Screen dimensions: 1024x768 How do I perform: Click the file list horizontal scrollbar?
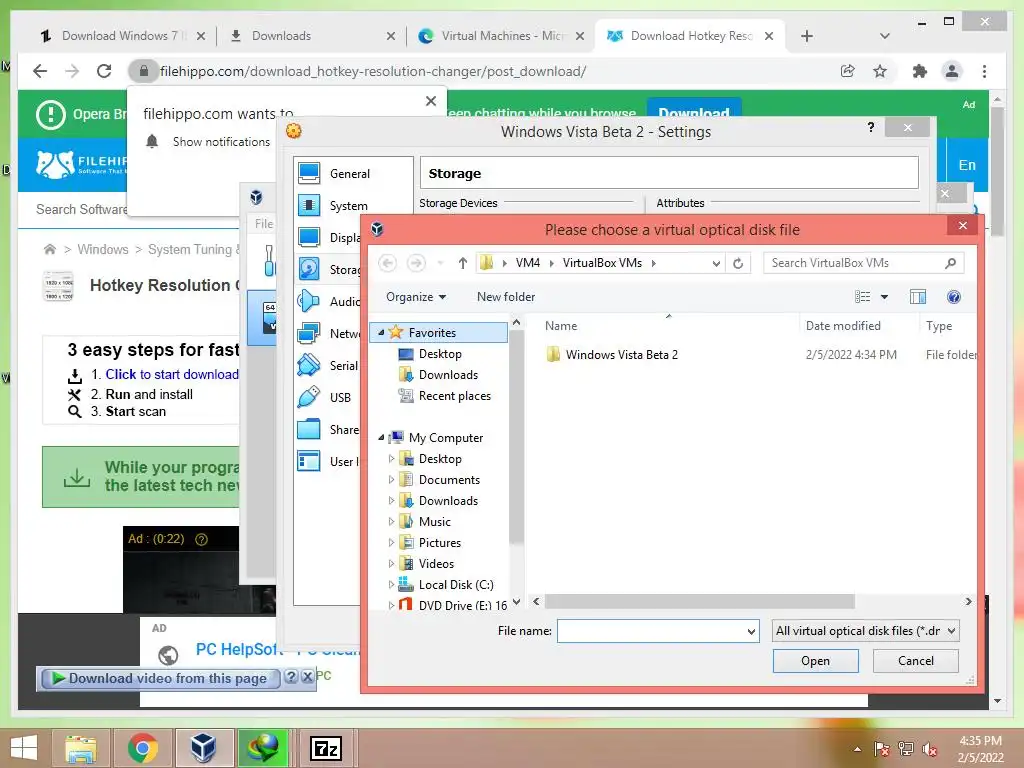[699, 601]
